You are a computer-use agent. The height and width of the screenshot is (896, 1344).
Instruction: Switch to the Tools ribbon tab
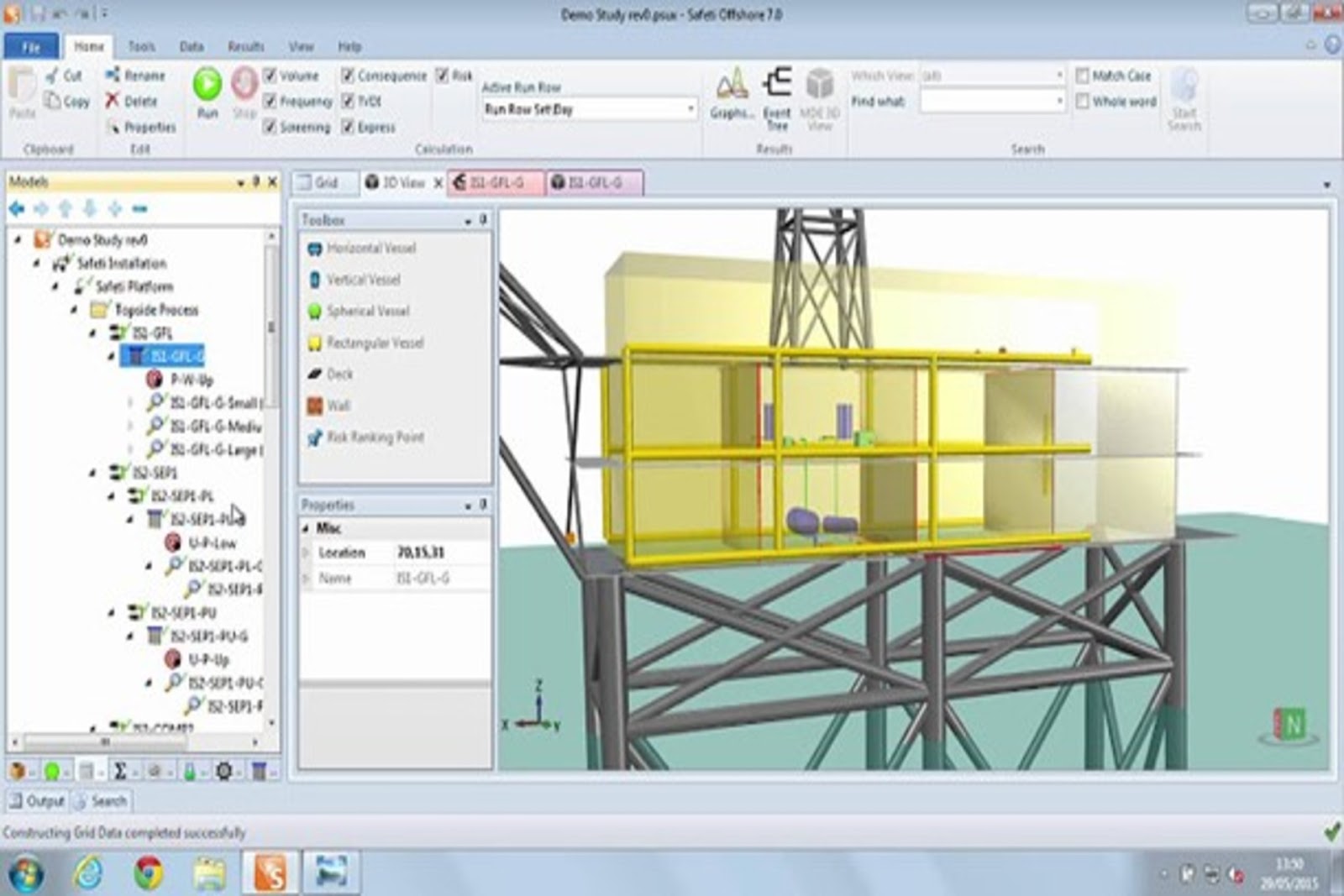[x=141, y=46]
